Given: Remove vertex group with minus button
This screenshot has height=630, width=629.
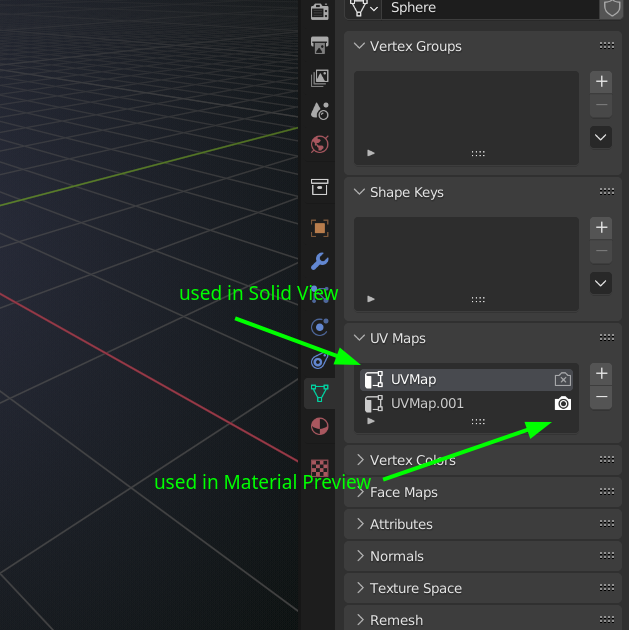Looking at the screenshot, I should (601, 105).
